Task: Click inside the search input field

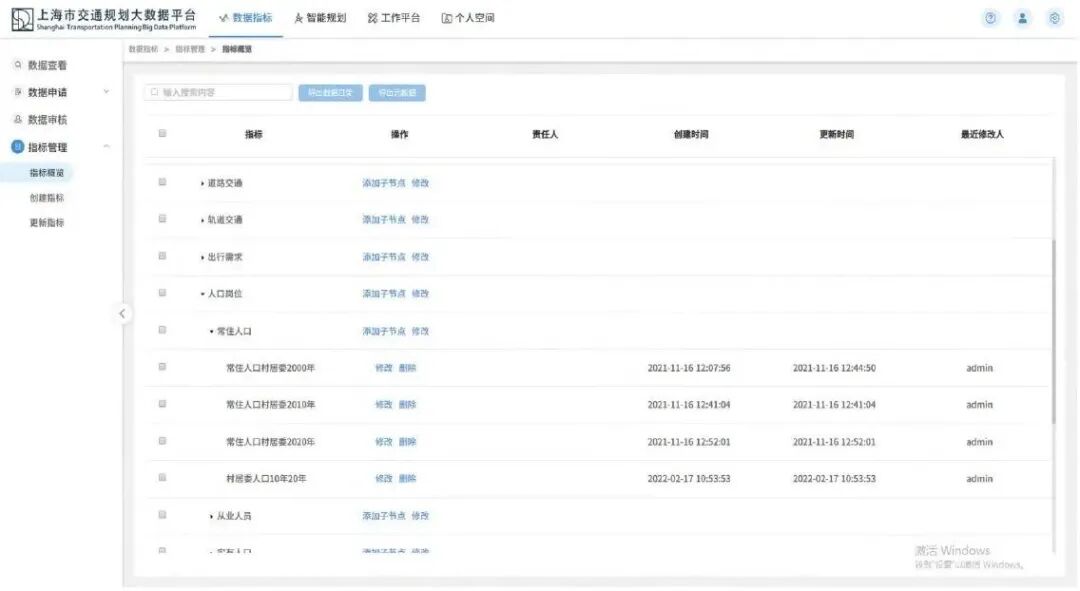Action: click(220, 92)
